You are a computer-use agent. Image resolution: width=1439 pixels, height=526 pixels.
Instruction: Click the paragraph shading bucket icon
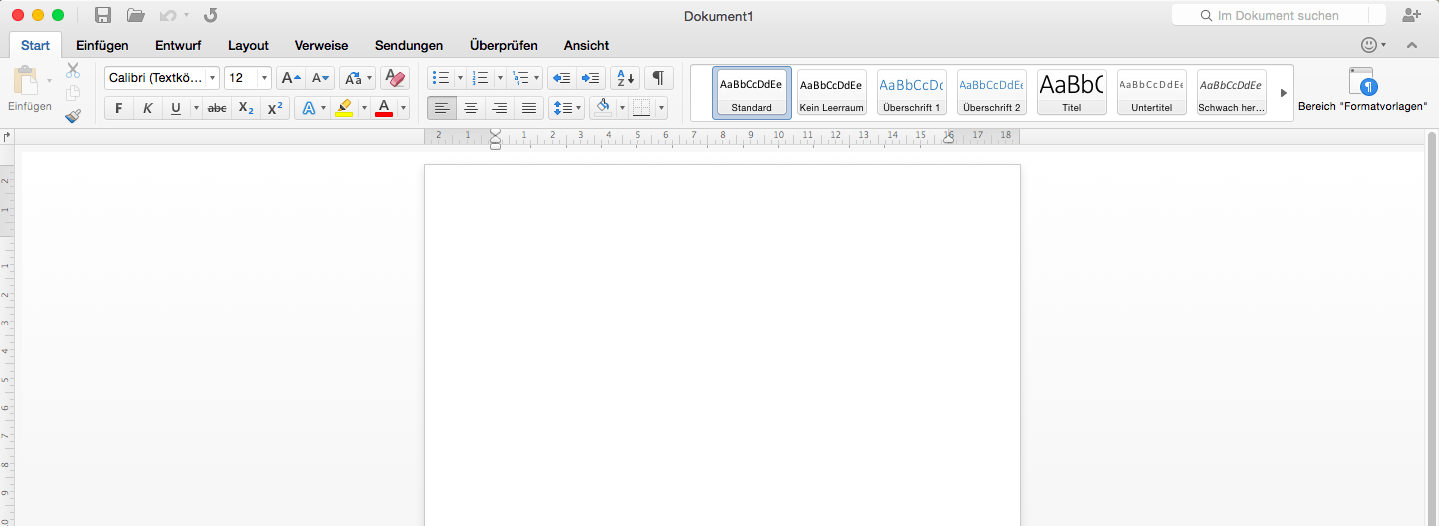602,108
